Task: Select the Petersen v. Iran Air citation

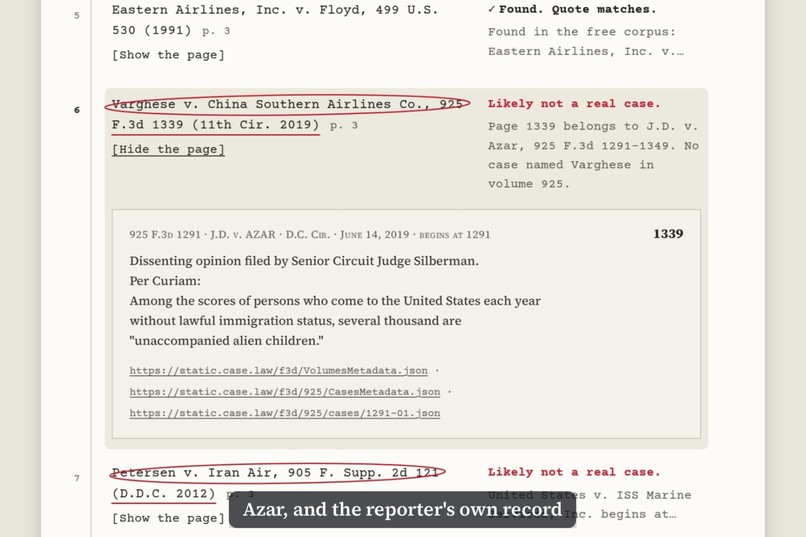Action: 278,483
